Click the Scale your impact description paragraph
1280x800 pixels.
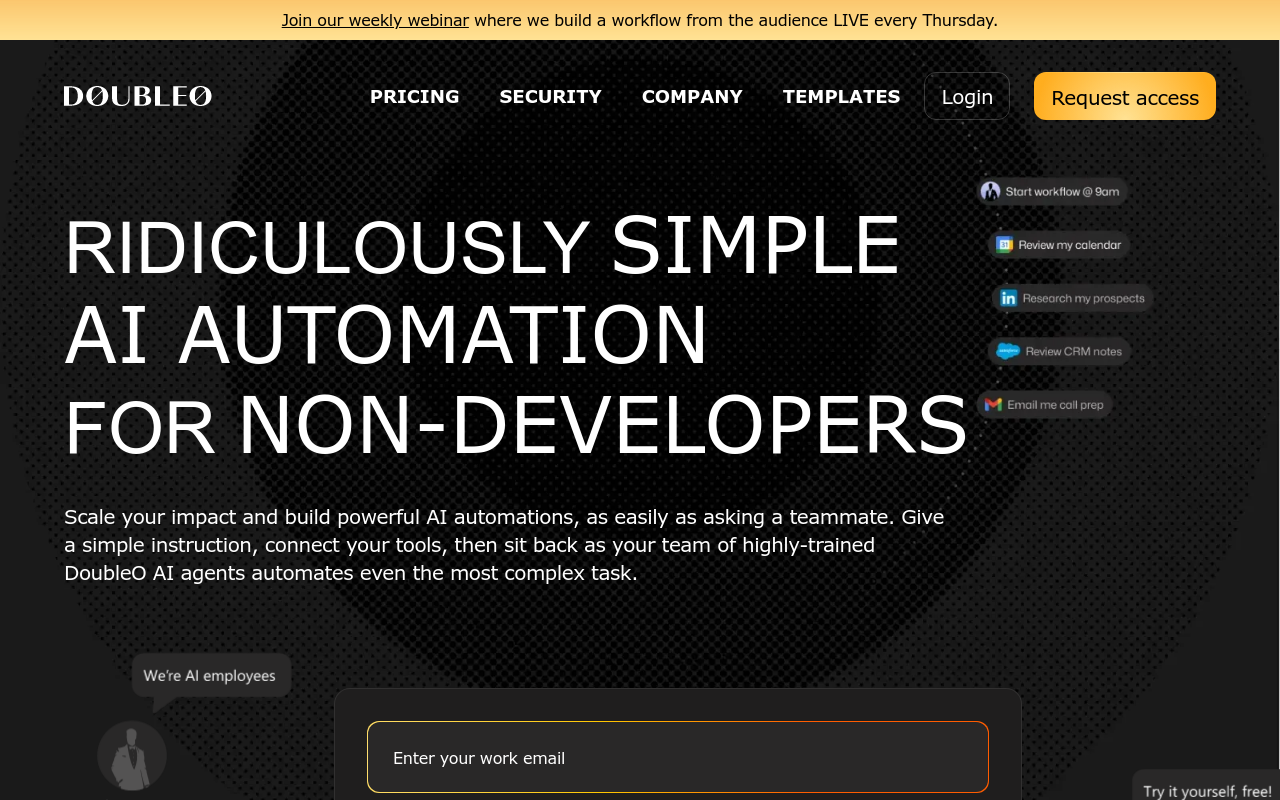[x=504, y=545]
